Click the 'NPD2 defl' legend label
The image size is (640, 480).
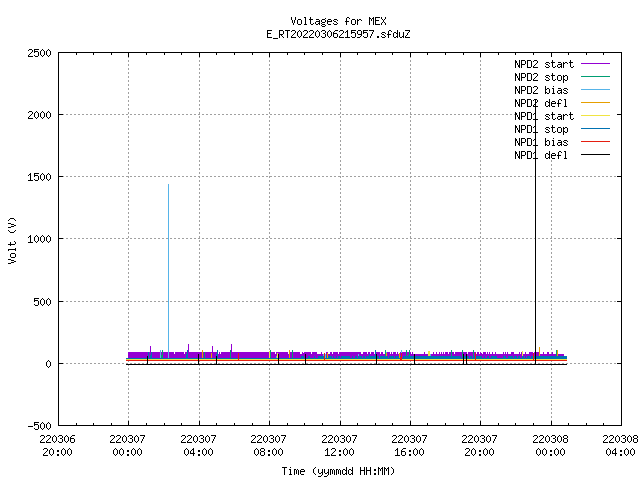541,103
